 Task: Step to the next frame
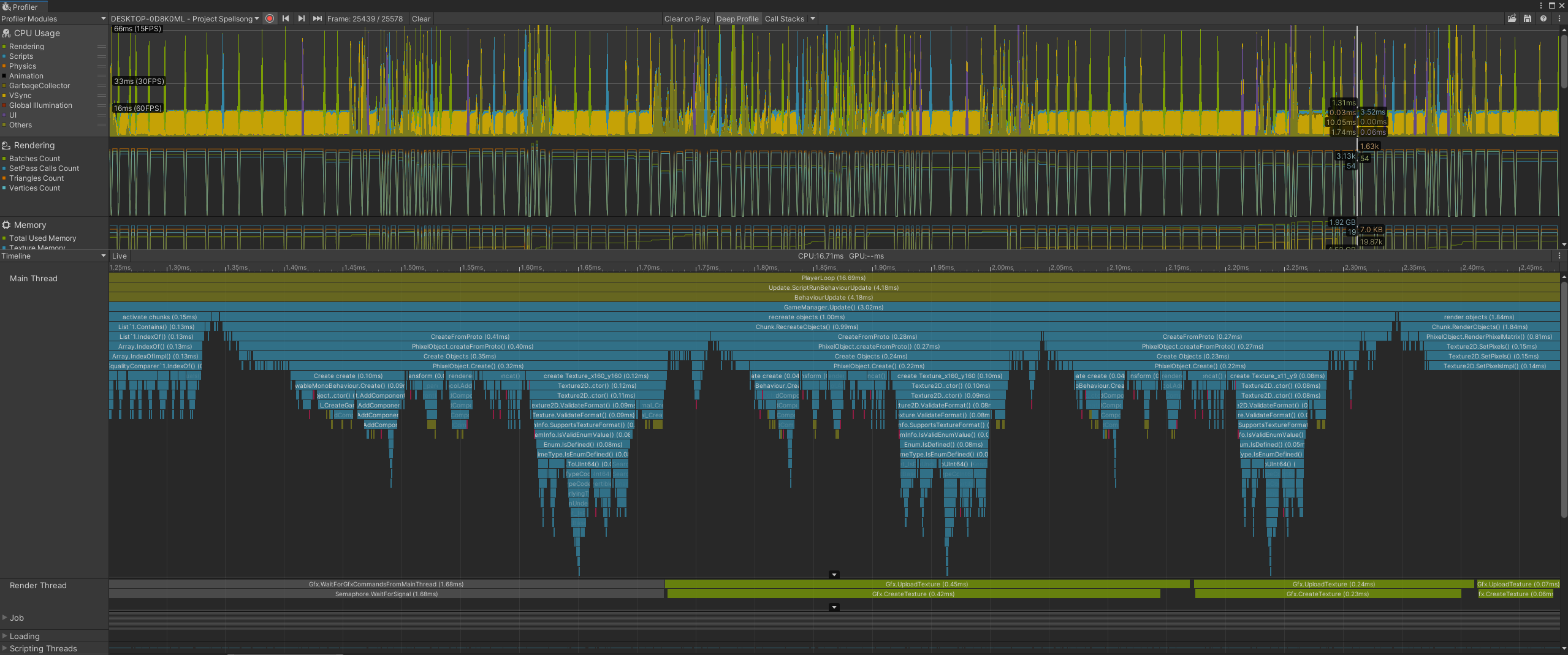coord(301,18)
